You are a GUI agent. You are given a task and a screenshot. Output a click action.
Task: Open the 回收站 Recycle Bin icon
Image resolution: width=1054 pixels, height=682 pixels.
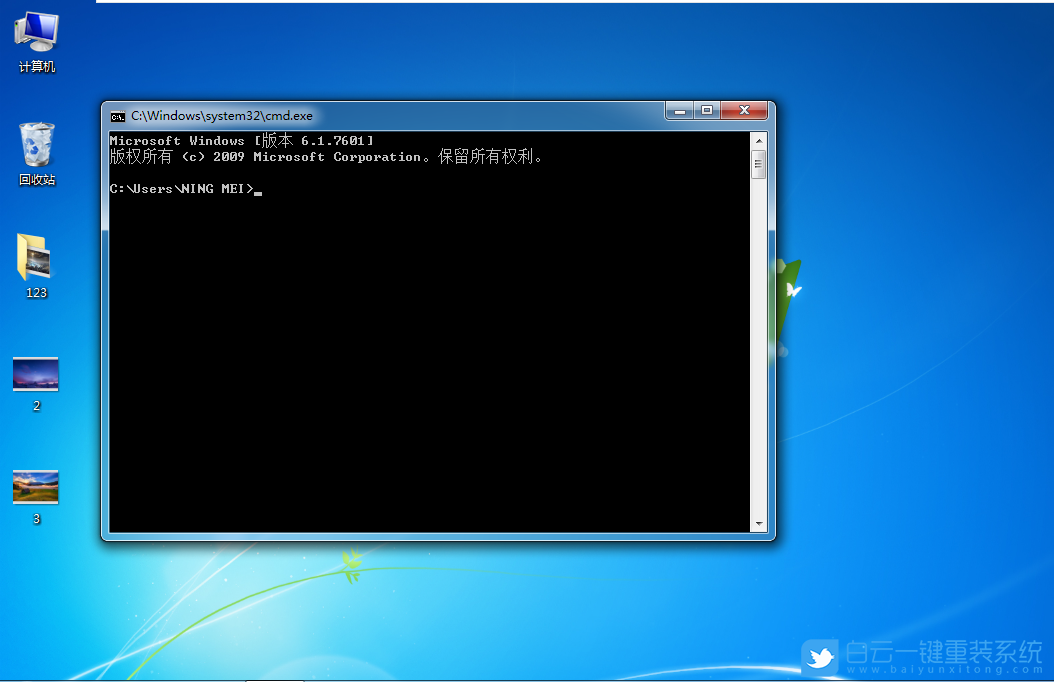35,144
